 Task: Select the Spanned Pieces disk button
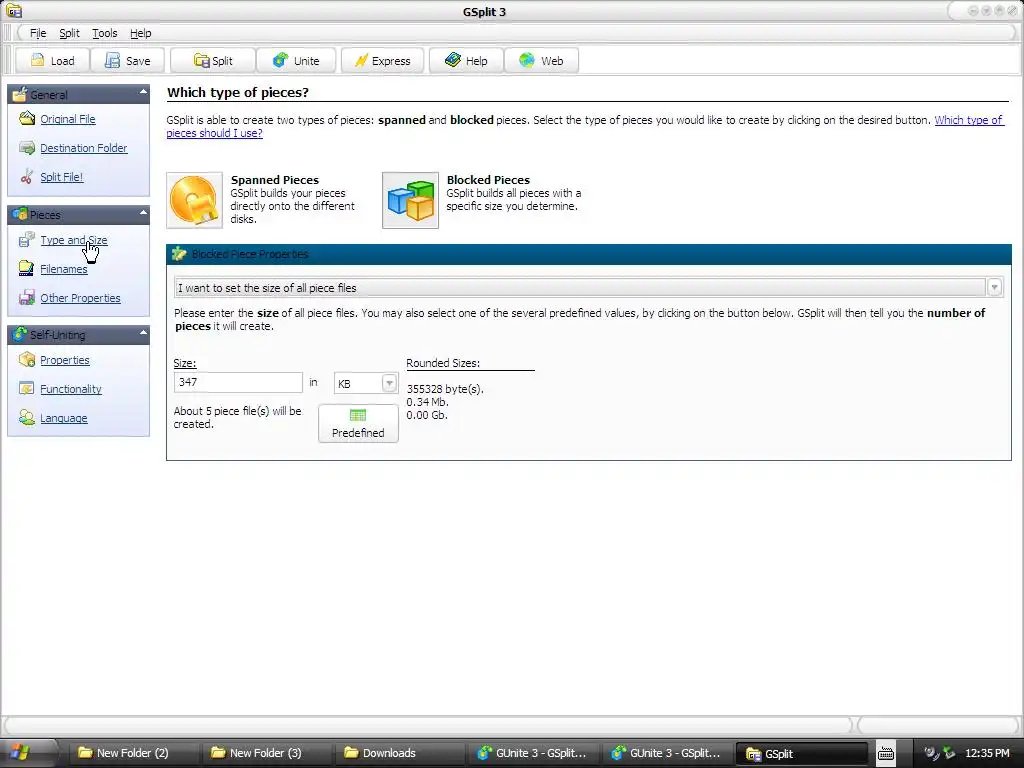pyautogui.click(x=194, y=200)
